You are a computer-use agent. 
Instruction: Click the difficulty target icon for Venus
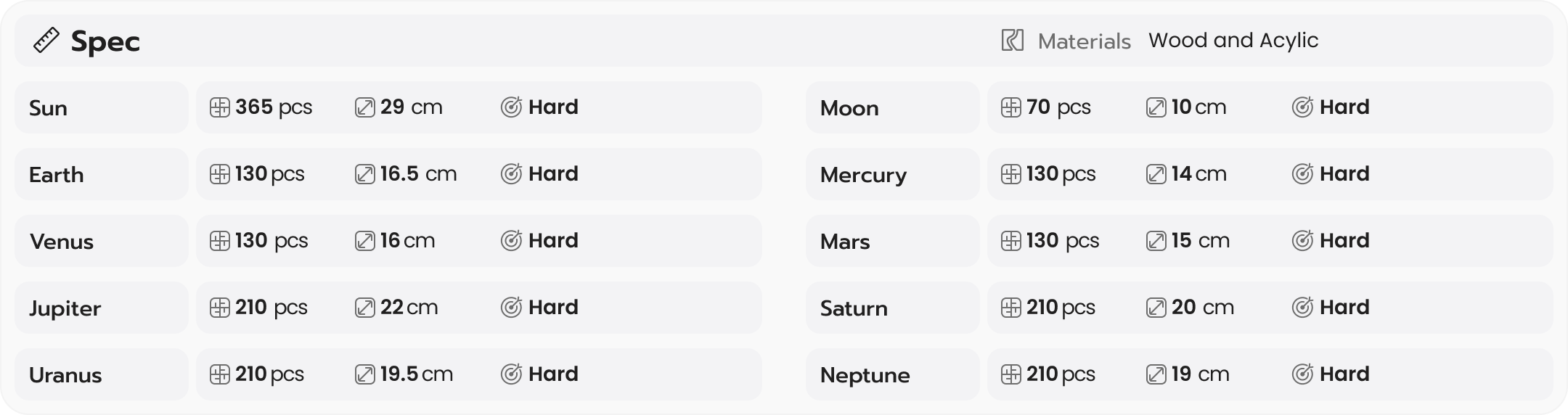pyautogui.click(x=511, y=241)
